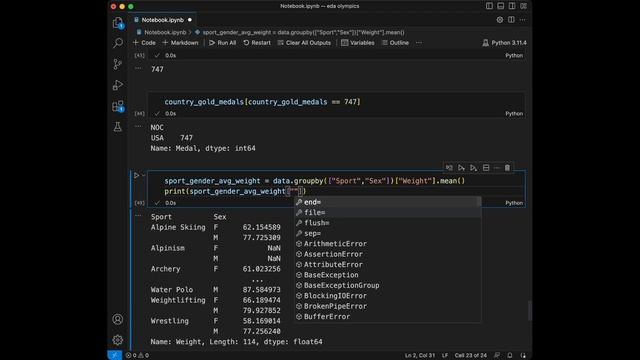Split the editor to the right

(511, 20)
